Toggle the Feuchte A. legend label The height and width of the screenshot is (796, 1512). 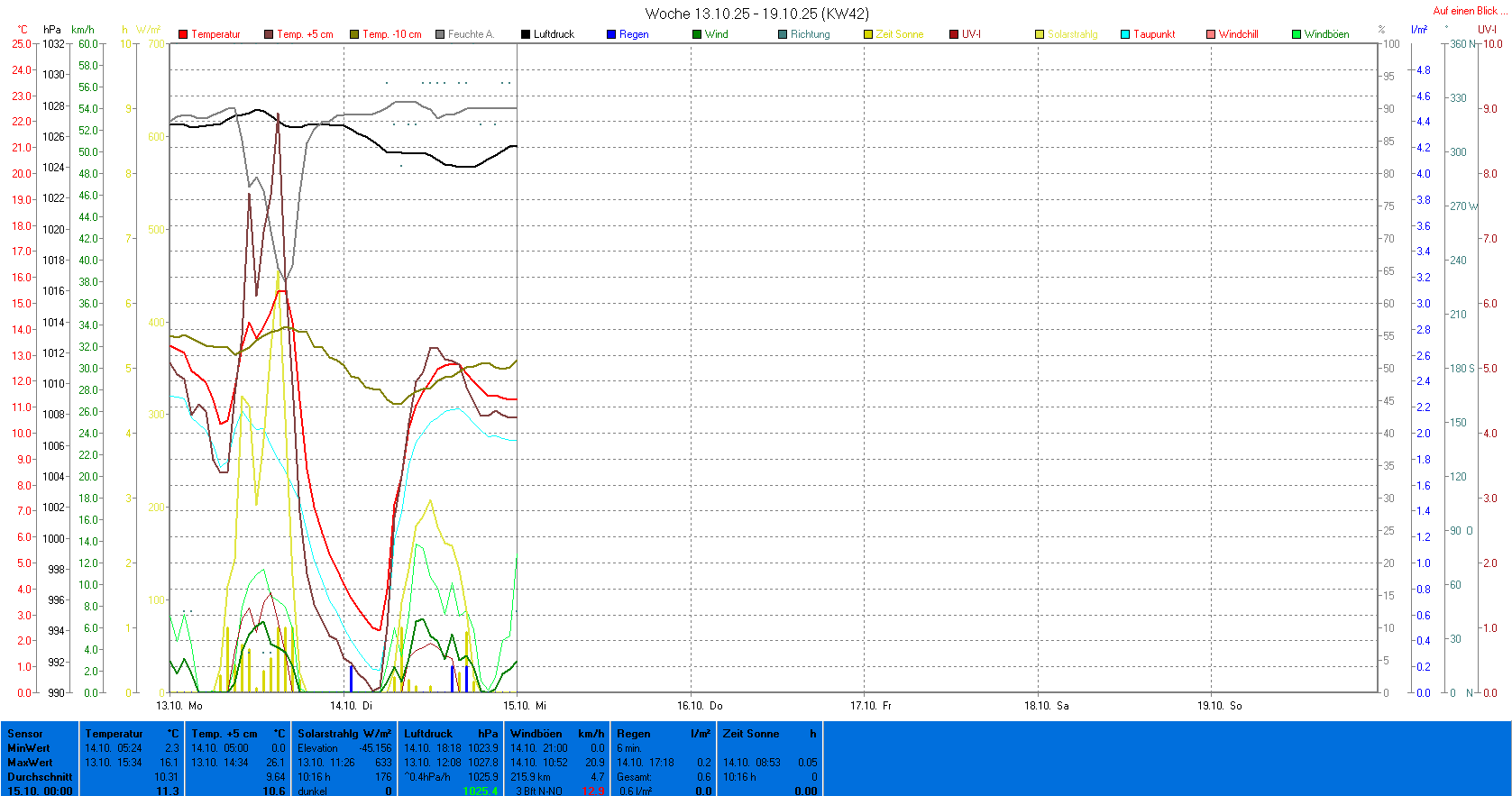471,34
